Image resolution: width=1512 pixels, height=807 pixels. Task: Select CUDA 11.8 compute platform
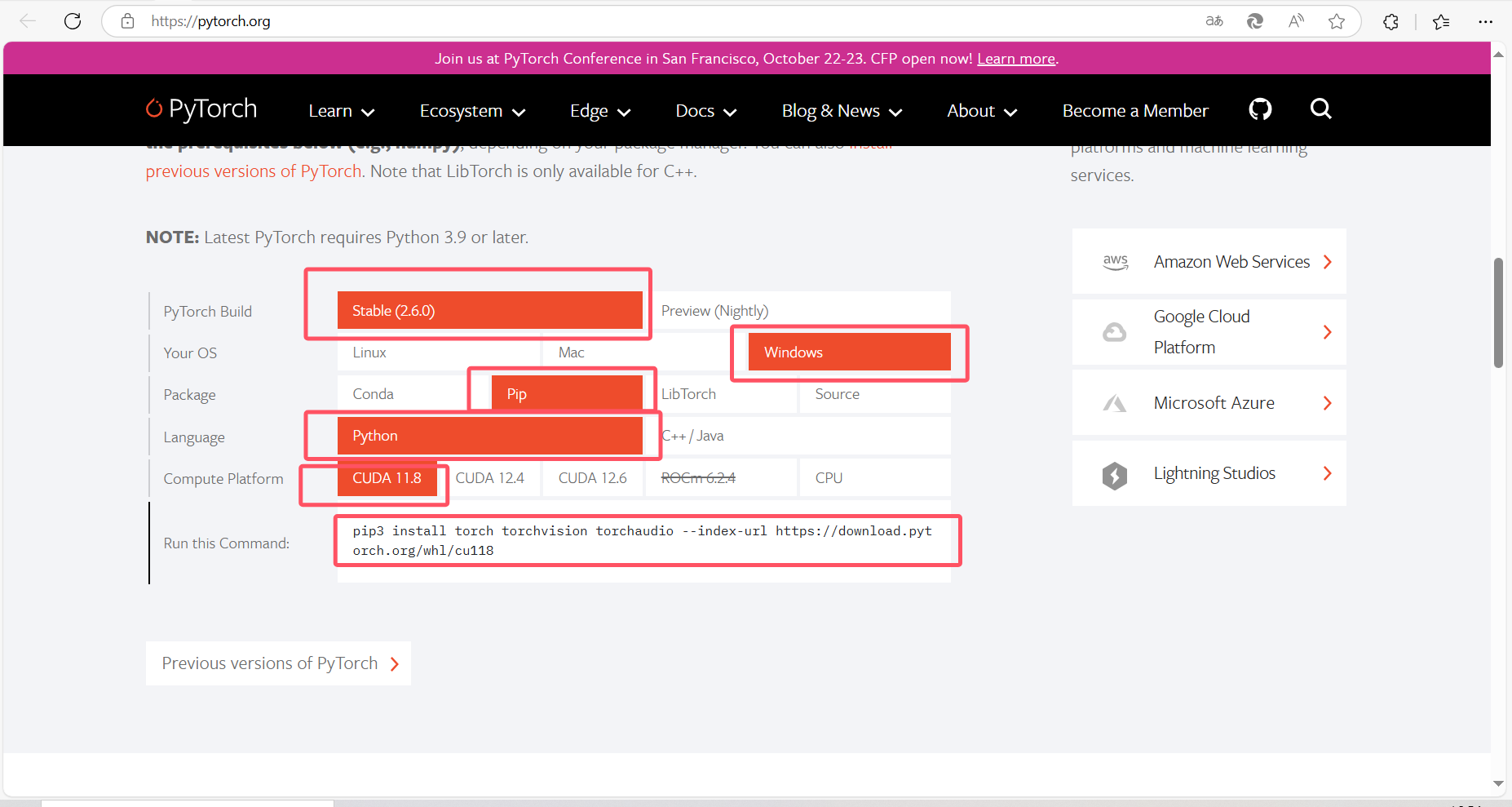[x=387, y=477]
